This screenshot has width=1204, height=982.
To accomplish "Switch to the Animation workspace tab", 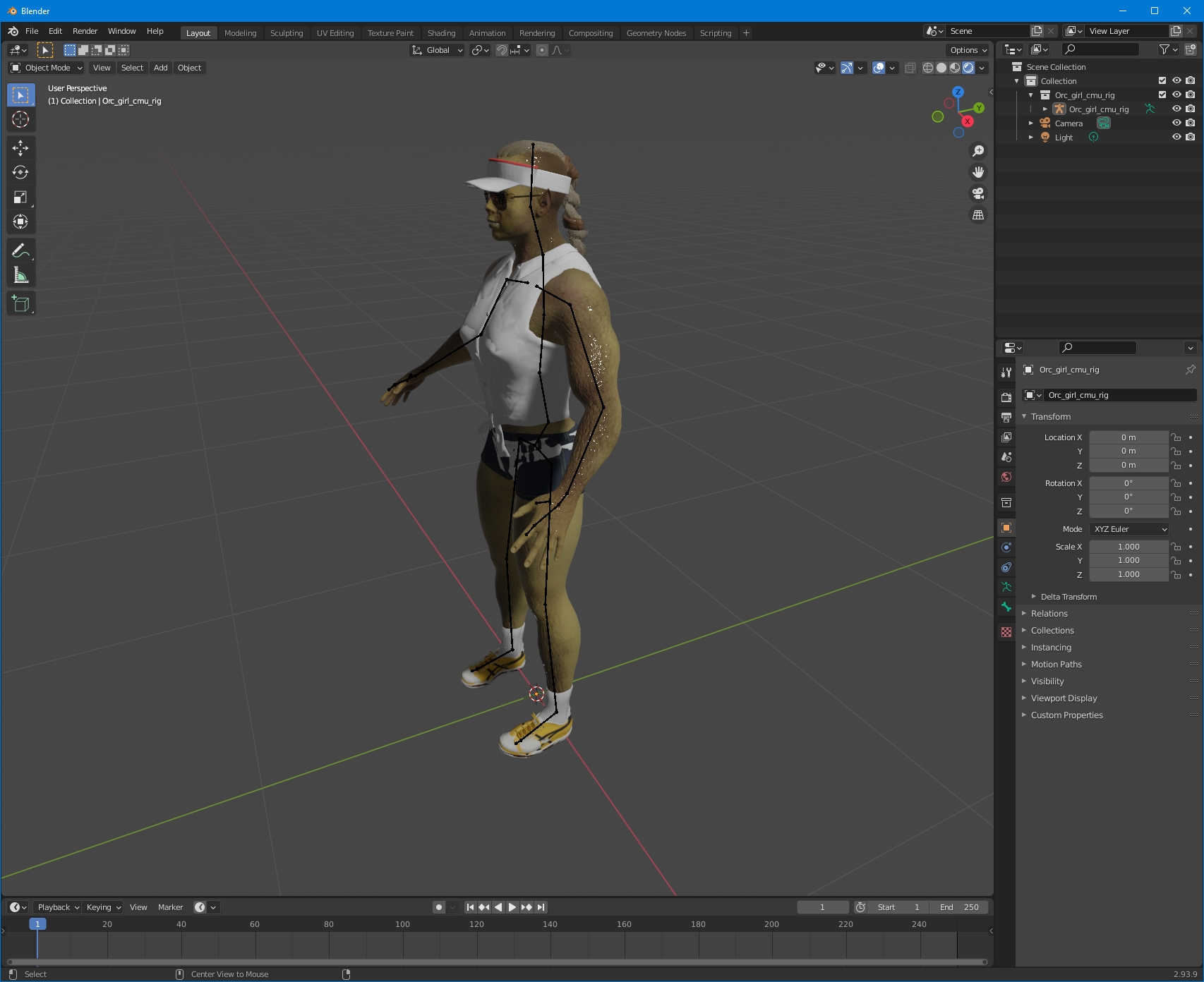I will 487,33.
